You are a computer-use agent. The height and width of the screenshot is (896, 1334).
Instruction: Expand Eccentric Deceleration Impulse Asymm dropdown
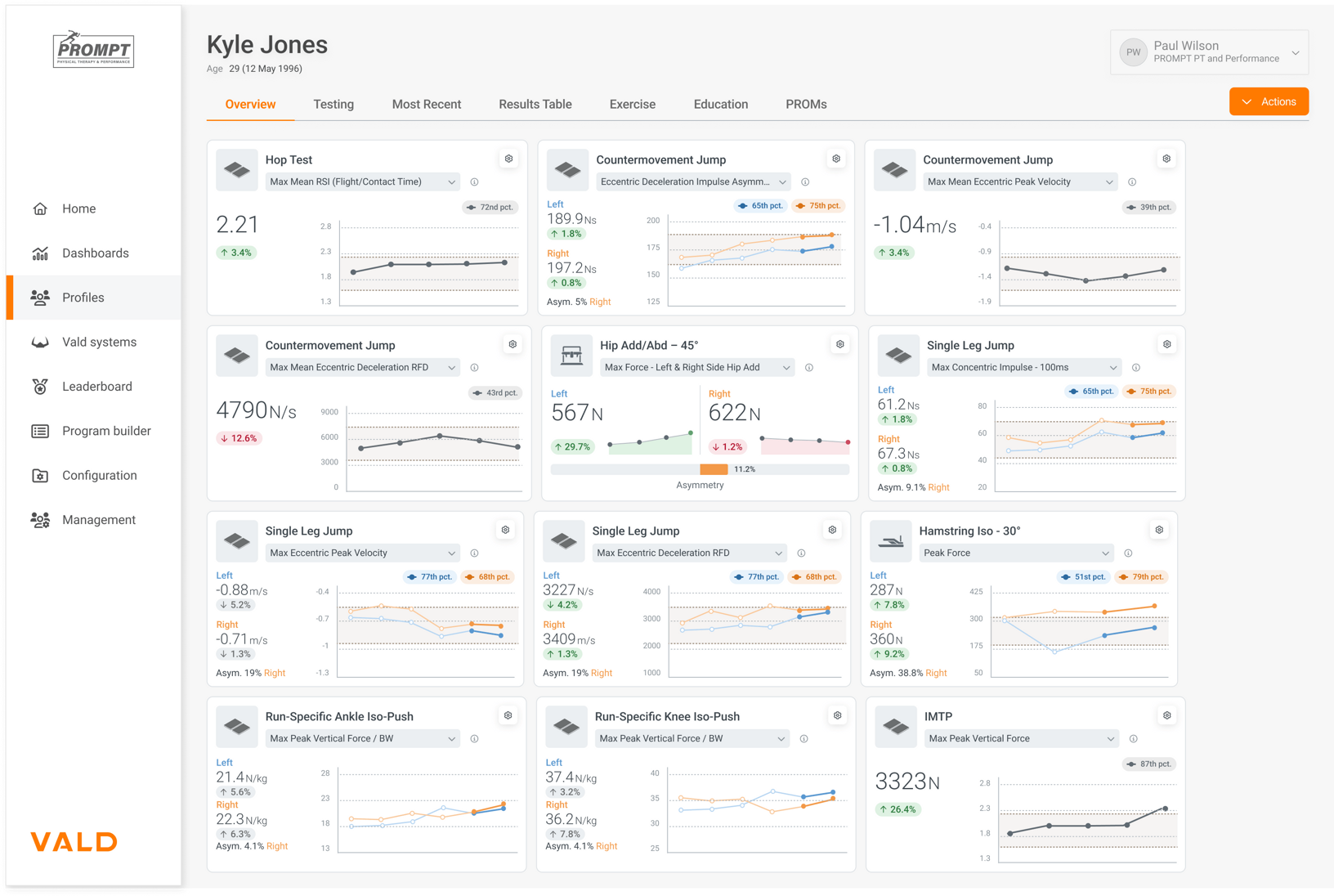click(x=693, y=181)
